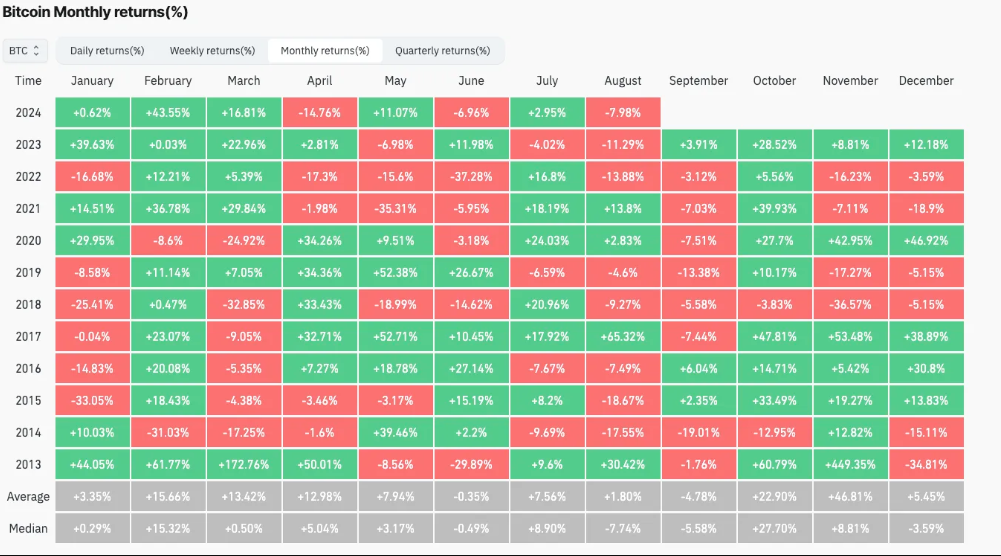Viewport: 1001px width, 556px height.
Task: Click the +449.35% November 2013 cell
Action: [x=850, y=465]
